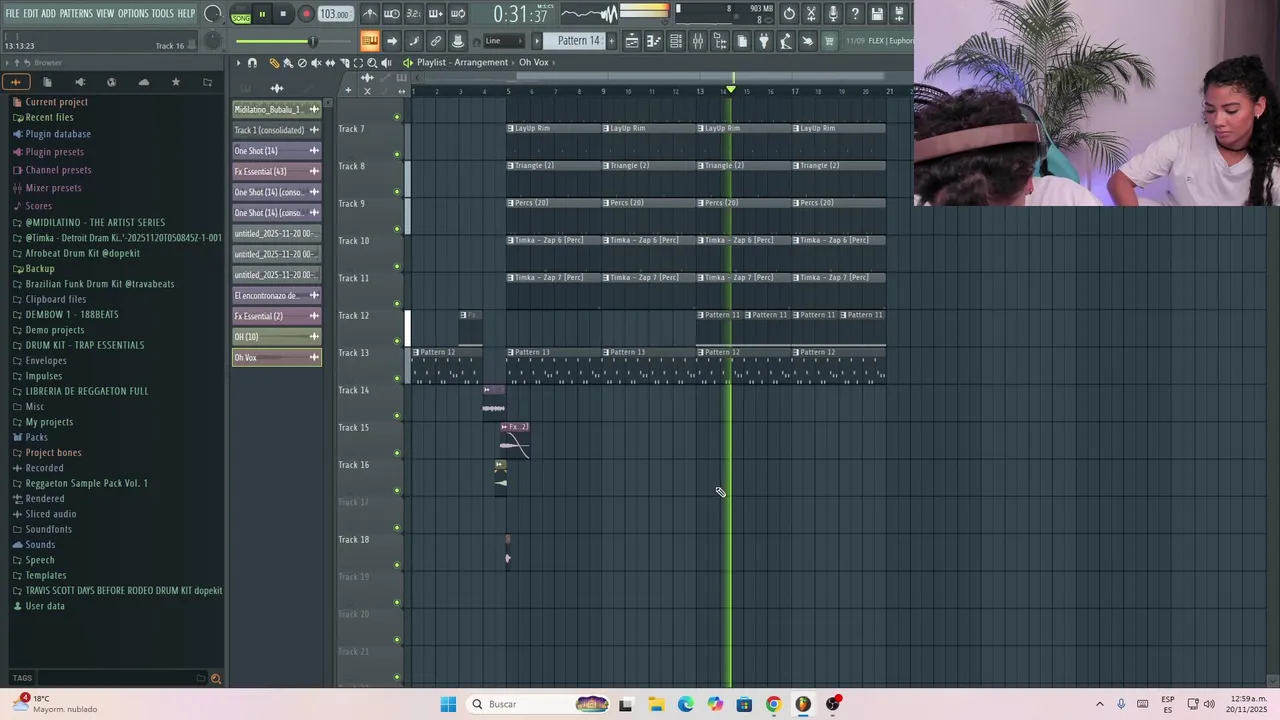
Task: Click the microphone one-click recording icon
Action: tap(833, 14)
